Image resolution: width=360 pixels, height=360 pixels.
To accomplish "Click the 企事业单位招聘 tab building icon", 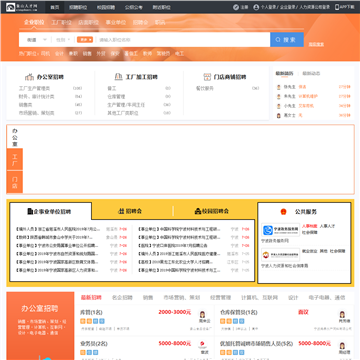I will point(30,211).
